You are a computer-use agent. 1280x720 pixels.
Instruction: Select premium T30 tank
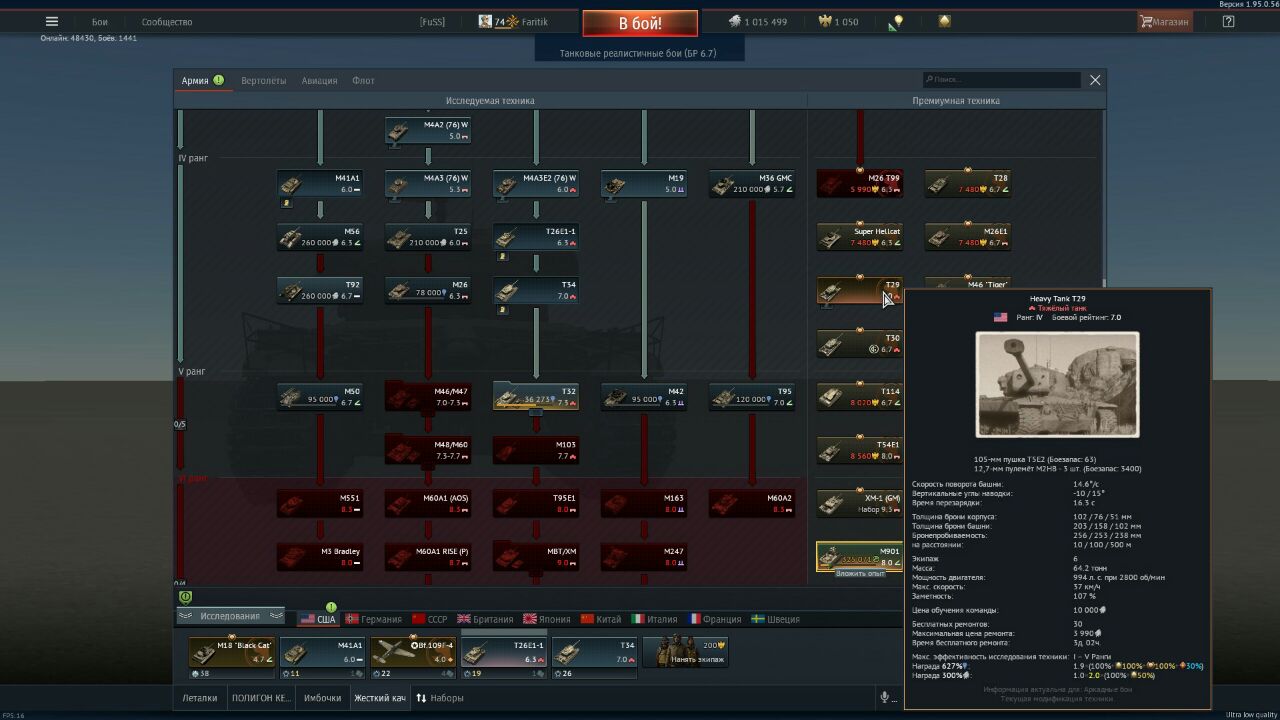pos(860,343)
